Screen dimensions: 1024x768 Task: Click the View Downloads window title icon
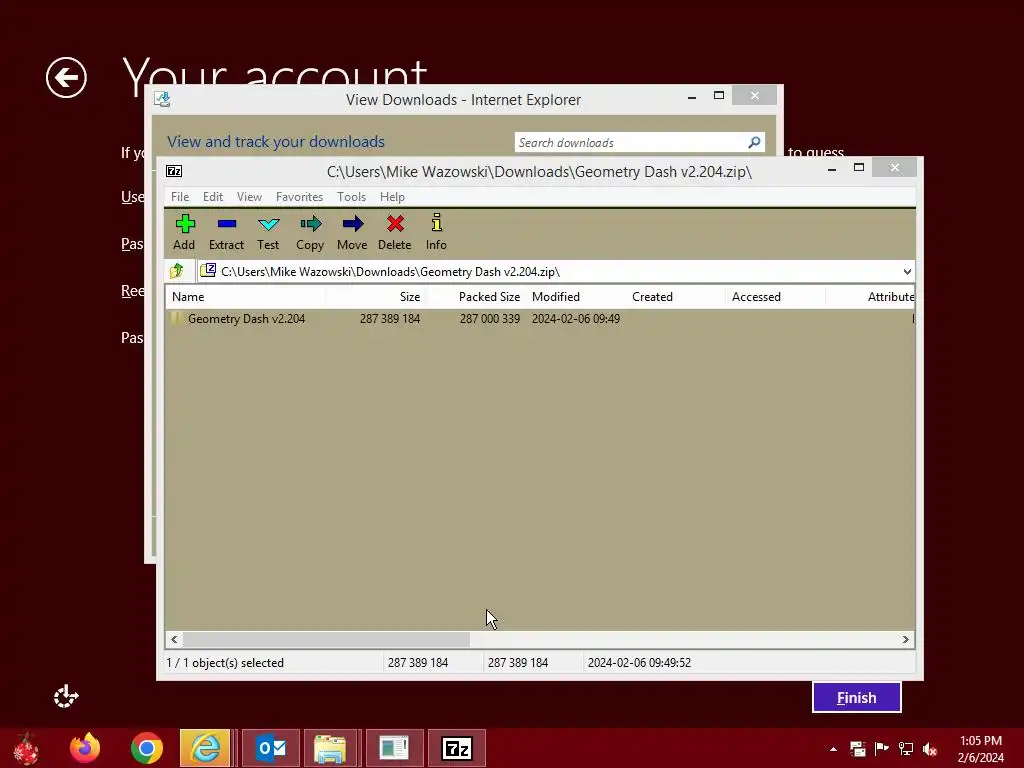(x=162, y=99)
